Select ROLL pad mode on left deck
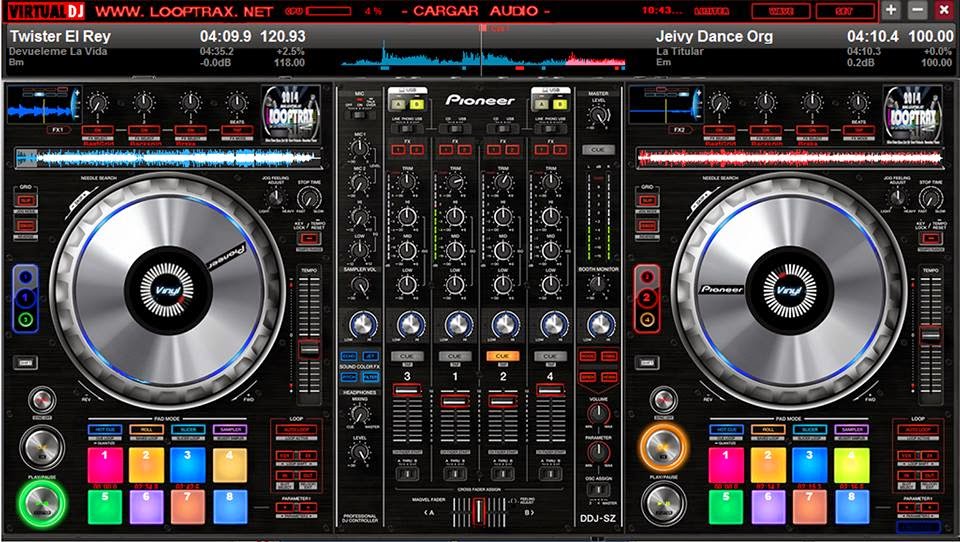960x542 pixels. [146, 430]
